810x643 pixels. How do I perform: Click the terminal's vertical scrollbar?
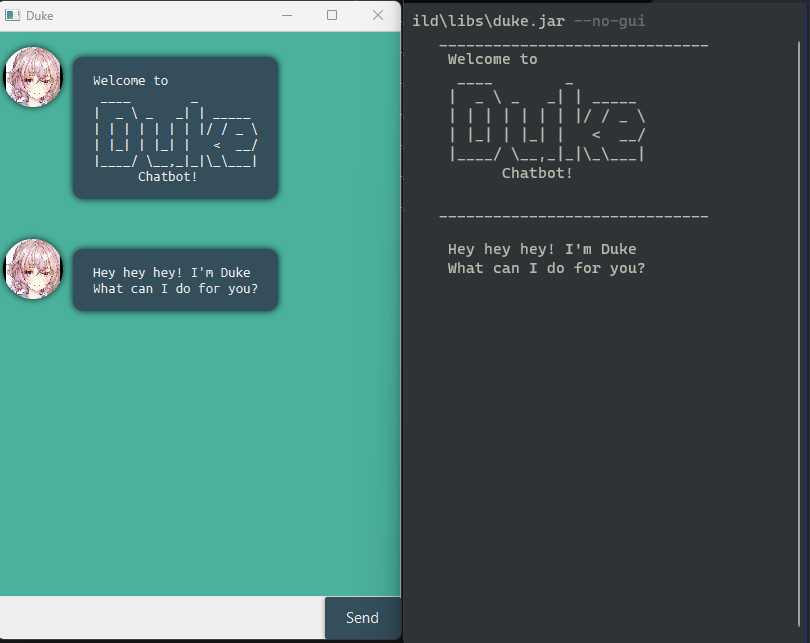802,300
